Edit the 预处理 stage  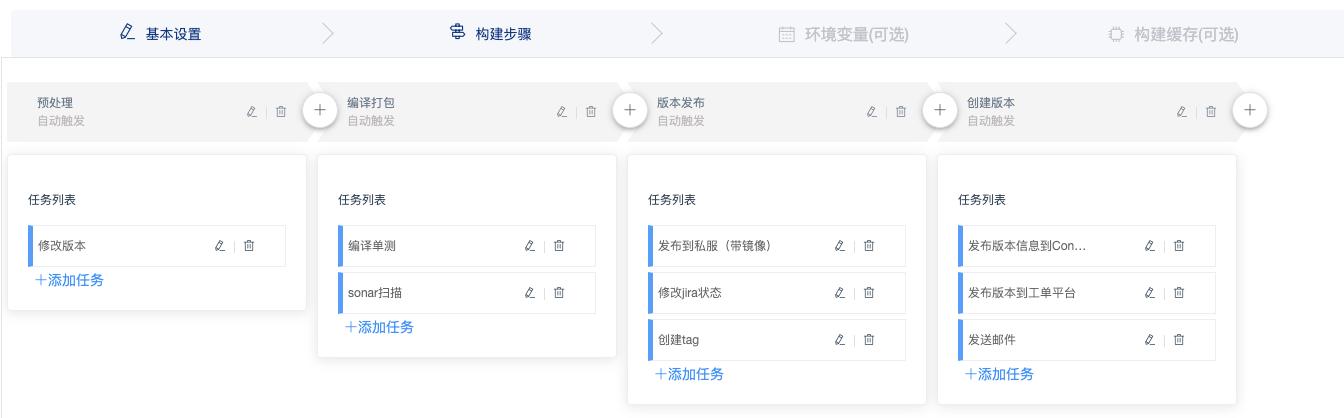click(x=252, y=112)
